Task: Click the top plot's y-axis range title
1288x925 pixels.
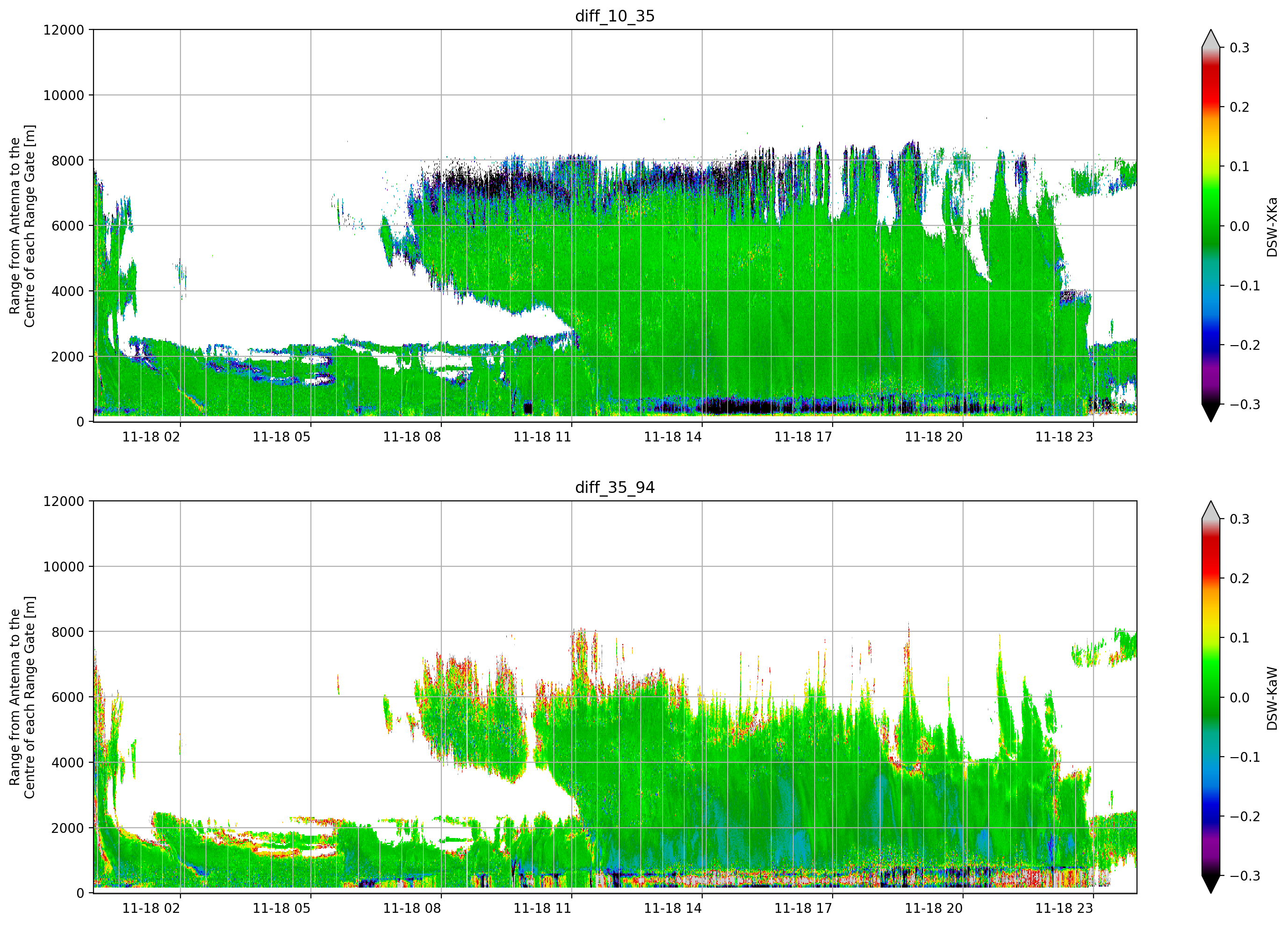Action: coord(22,225)
